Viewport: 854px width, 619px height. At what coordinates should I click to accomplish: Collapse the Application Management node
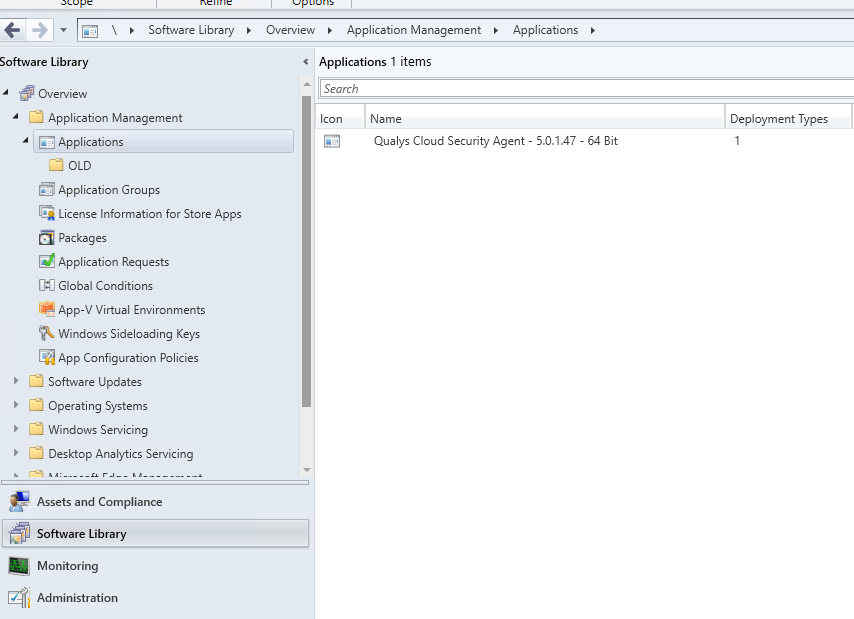[16, 118]
